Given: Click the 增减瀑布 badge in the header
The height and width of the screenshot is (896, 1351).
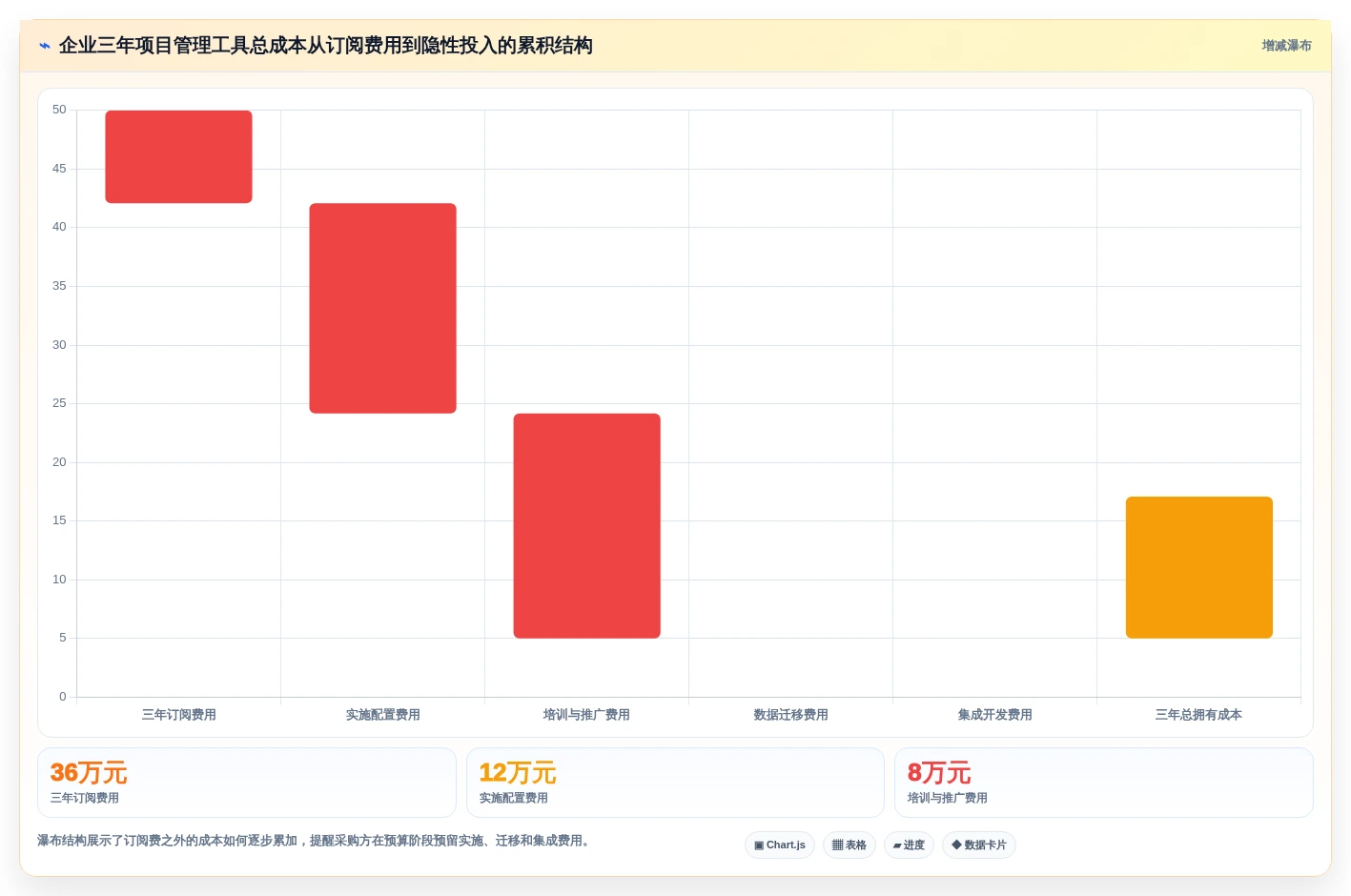Looking at the screenshot, I should (x=1286, y=46).
